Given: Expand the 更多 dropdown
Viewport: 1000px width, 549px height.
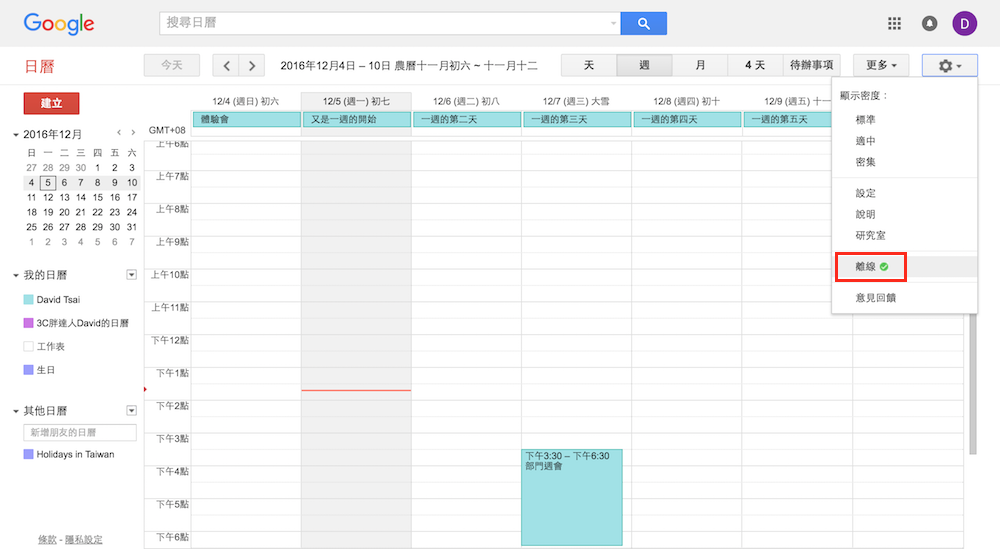Looking at the screenshot, I should tap(881, 66).
